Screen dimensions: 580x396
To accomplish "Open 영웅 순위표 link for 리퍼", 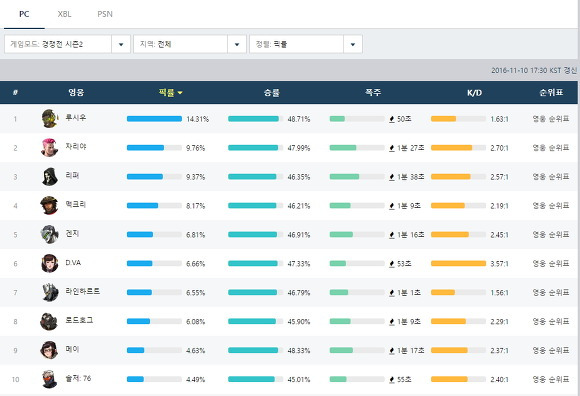I will click(551, 176).
